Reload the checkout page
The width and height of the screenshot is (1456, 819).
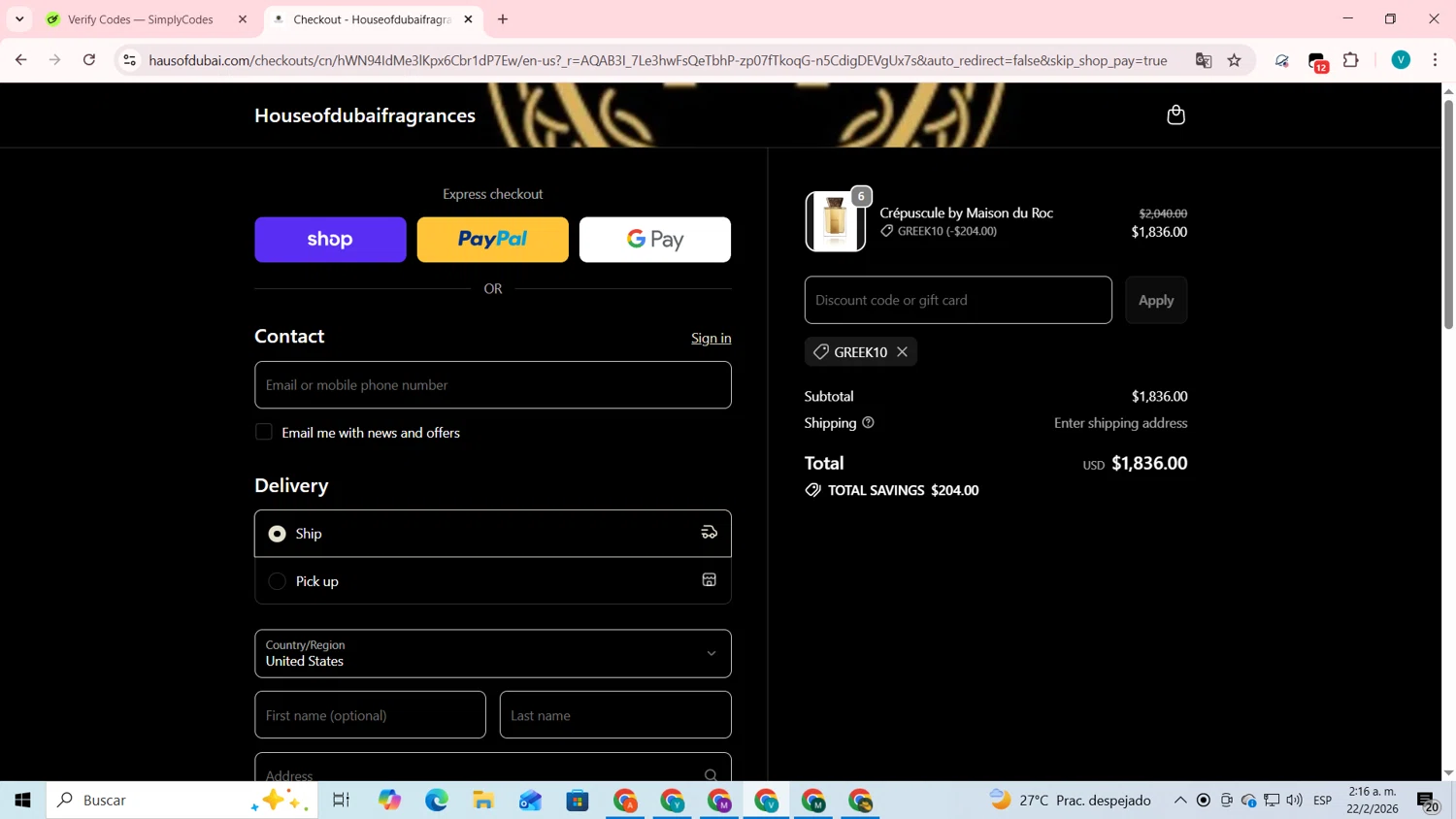point(89,60)
